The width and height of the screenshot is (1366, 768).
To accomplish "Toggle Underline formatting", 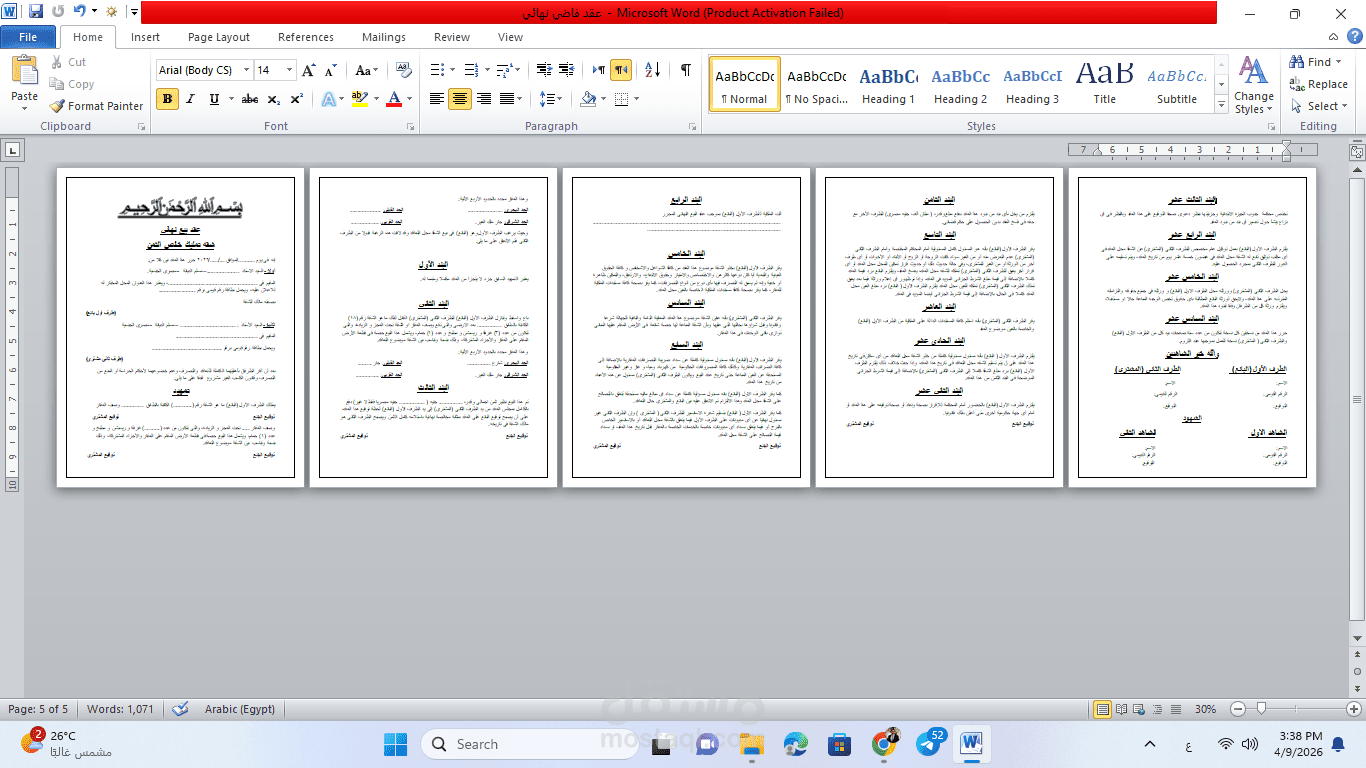I will (x=214, y=99).
